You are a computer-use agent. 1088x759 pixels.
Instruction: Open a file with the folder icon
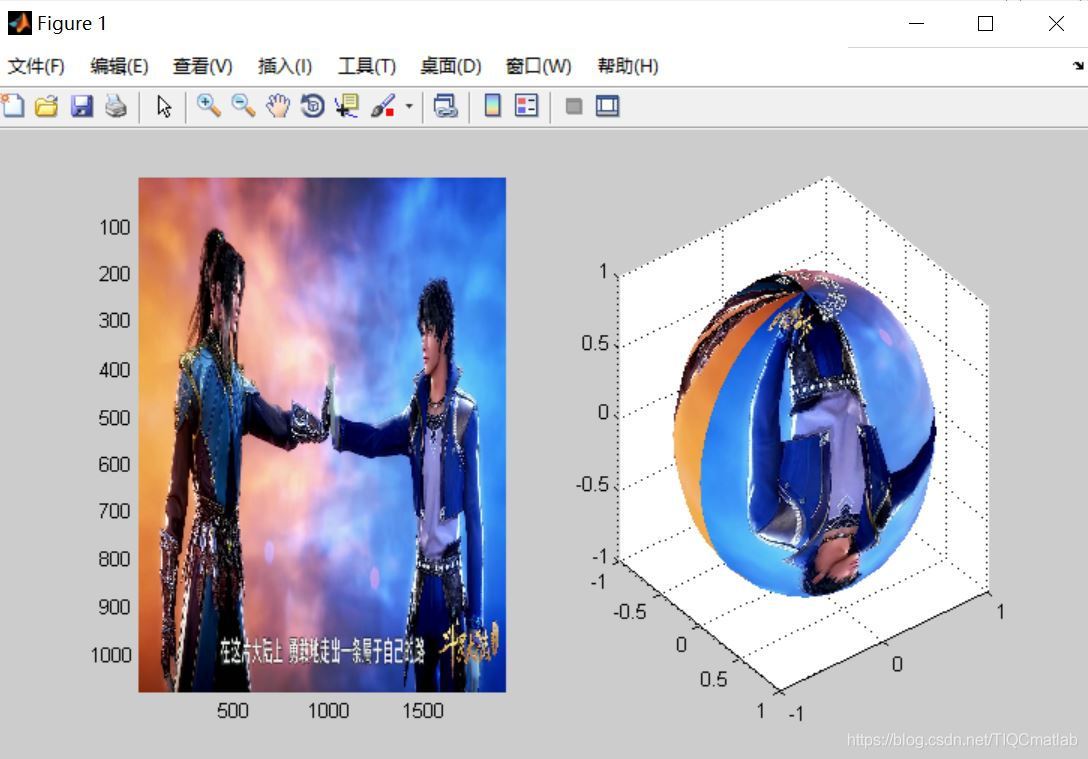coord(46,106)
